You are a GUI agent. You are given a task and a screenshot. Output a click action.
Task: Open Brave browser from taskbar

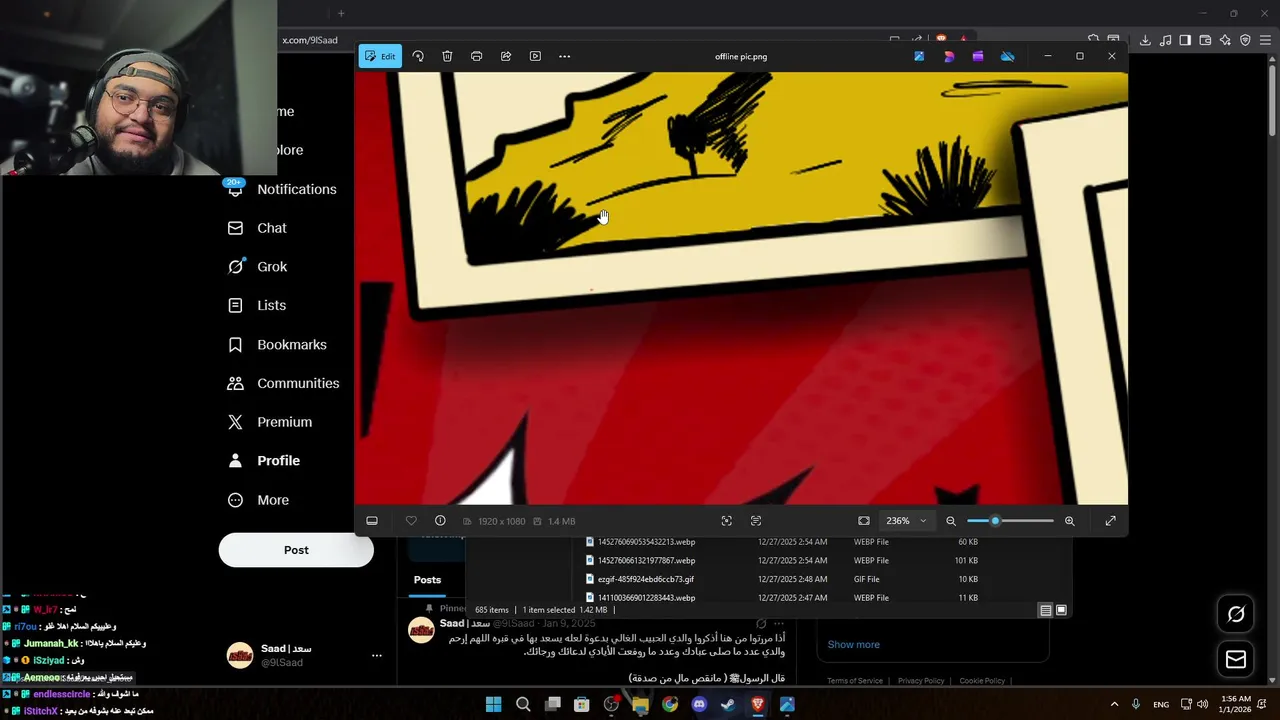(x=758, y=705)
